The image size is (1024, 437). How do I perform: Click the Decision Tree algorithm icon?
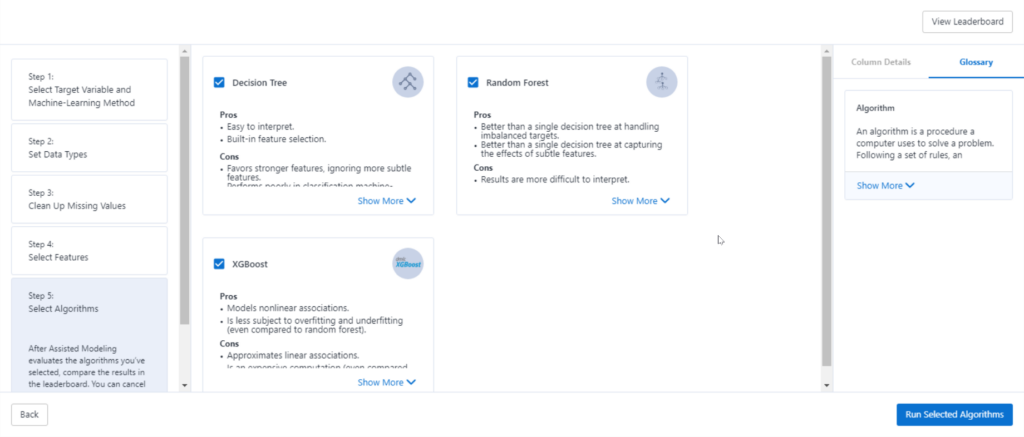[408, 82]
